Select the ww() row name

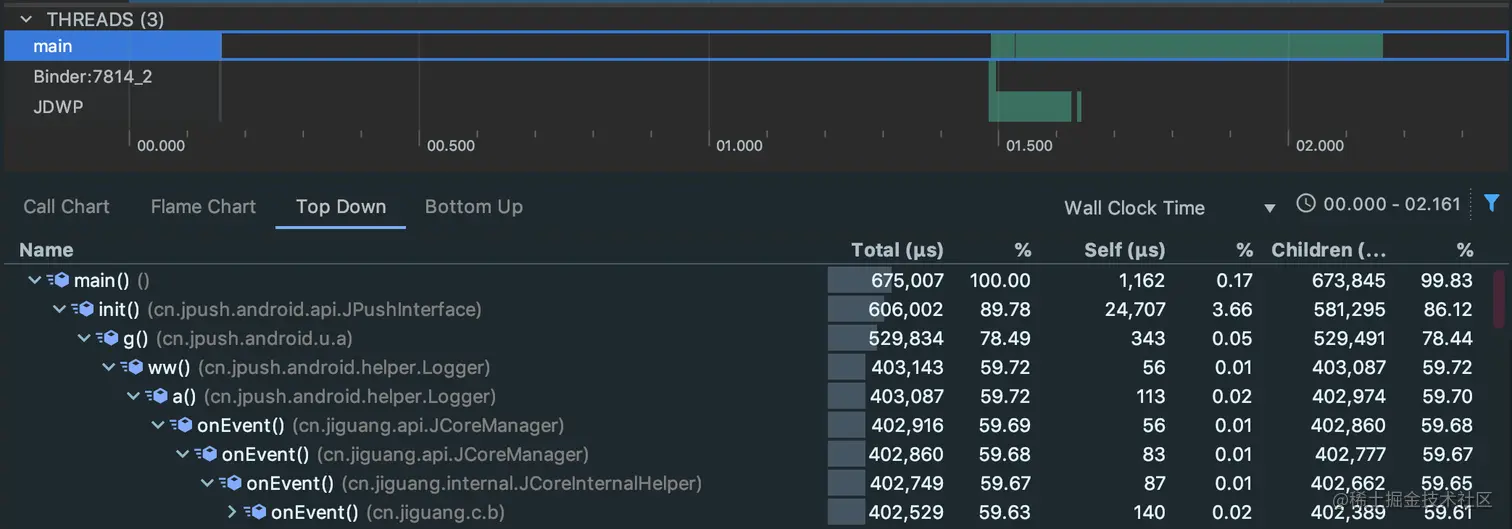pos(169,368)
